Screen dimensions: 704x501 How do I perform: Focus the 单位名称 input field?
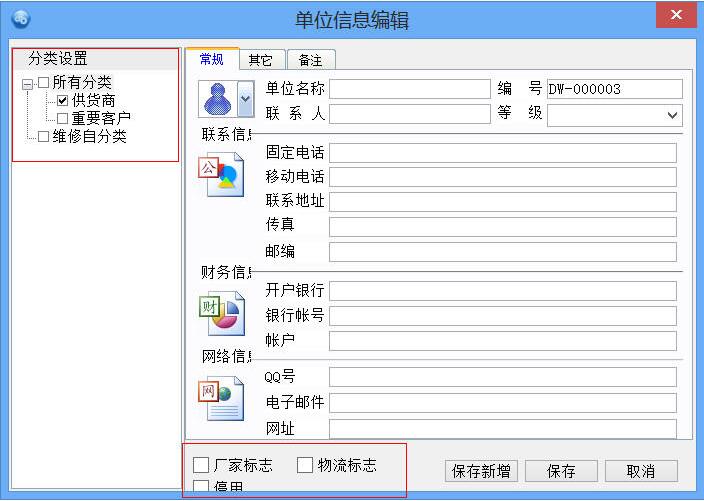click(410, 89)
